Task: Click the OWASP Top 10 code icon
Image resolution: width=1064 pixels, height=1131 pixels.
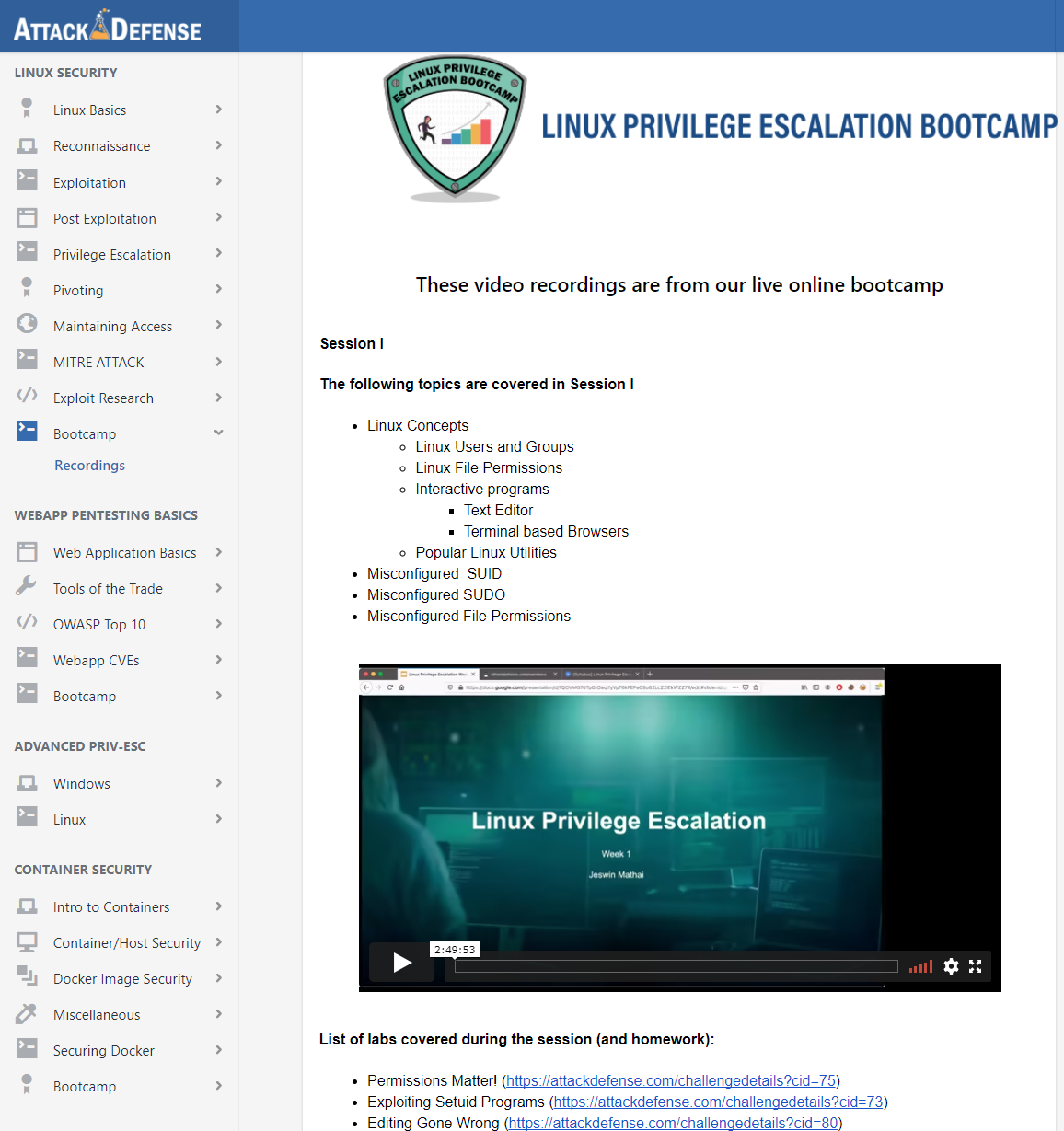Action: [28, 622]
